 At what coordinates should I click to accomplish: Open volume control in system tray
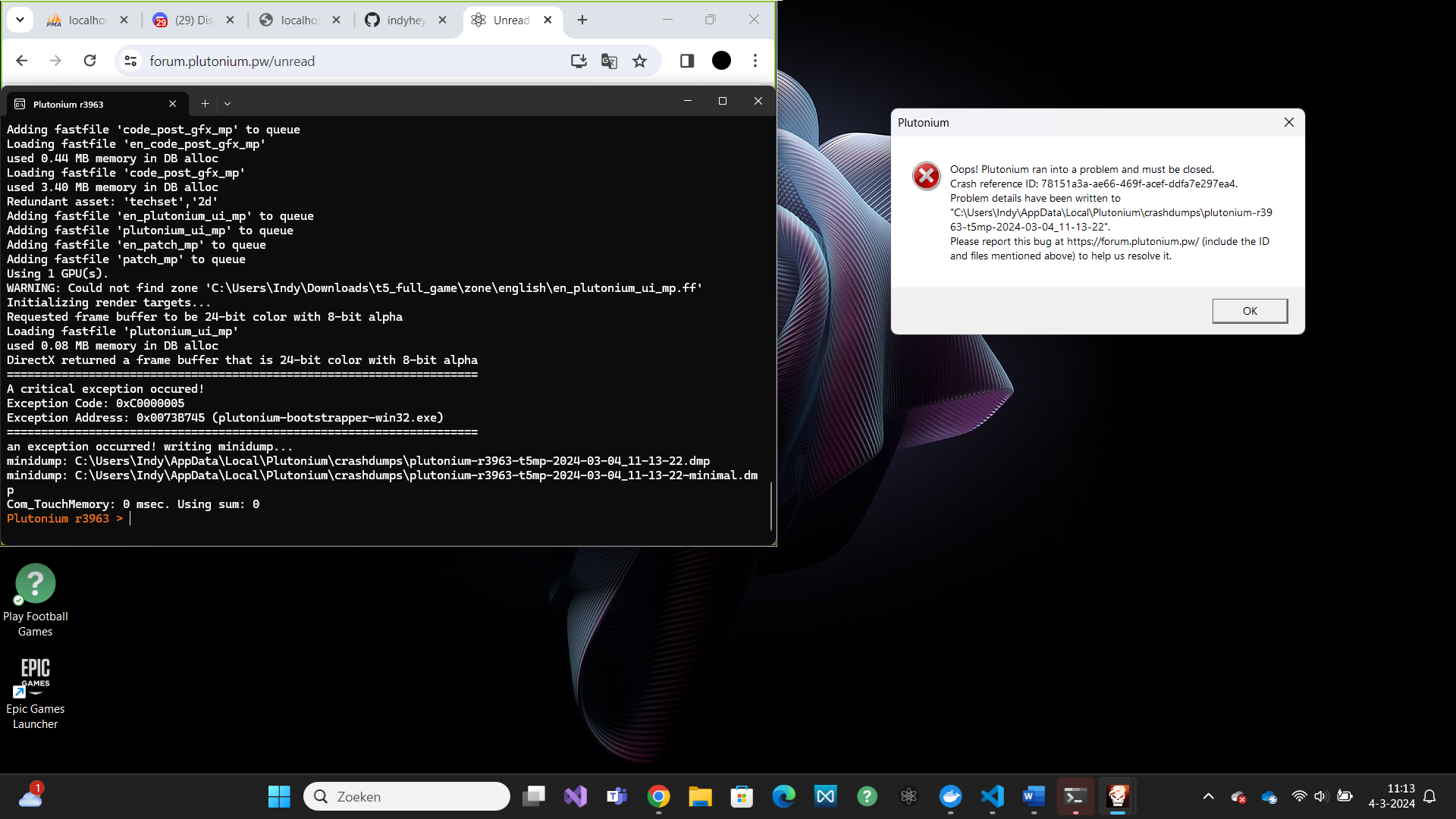(x=1321, y=796)
